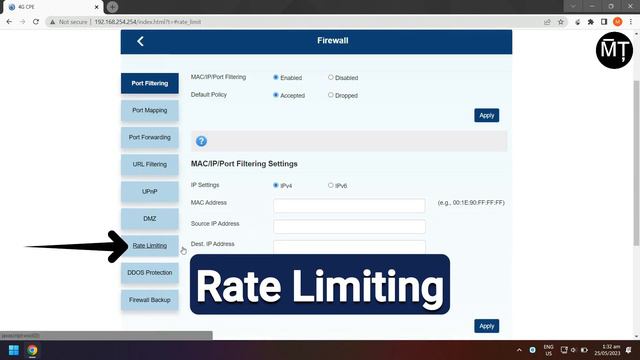Click the Chrome taskbar icon
This screenshot has width=640, height=360.
32,350
